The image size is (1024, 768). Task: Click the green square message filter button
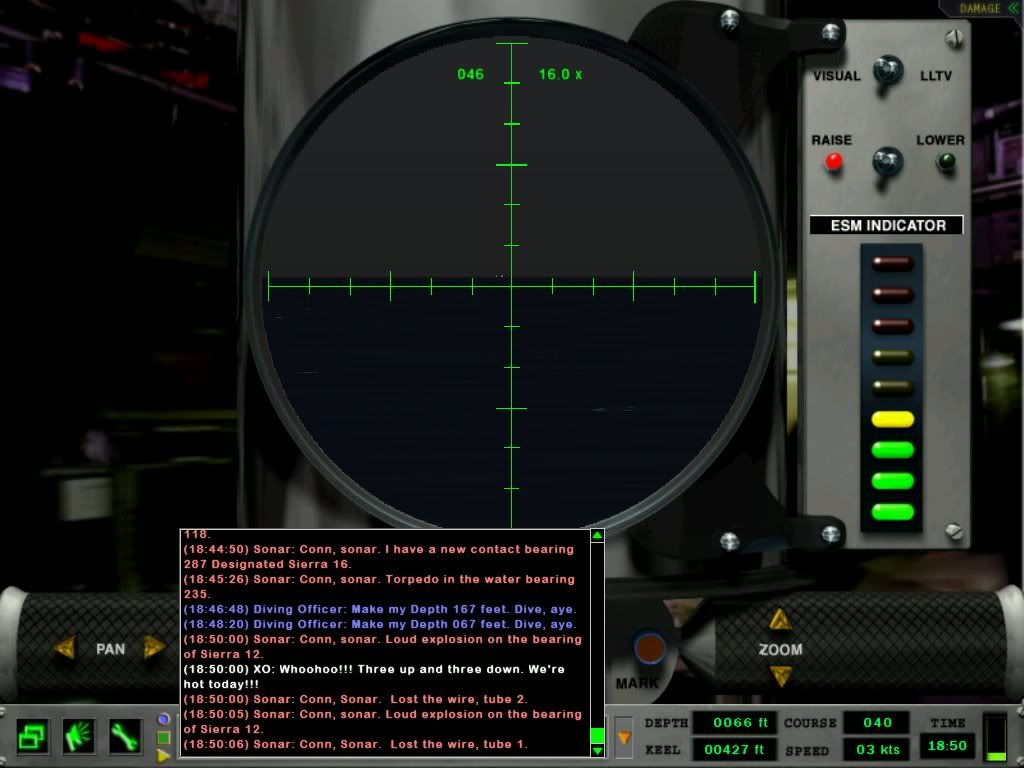click(164, 738)
